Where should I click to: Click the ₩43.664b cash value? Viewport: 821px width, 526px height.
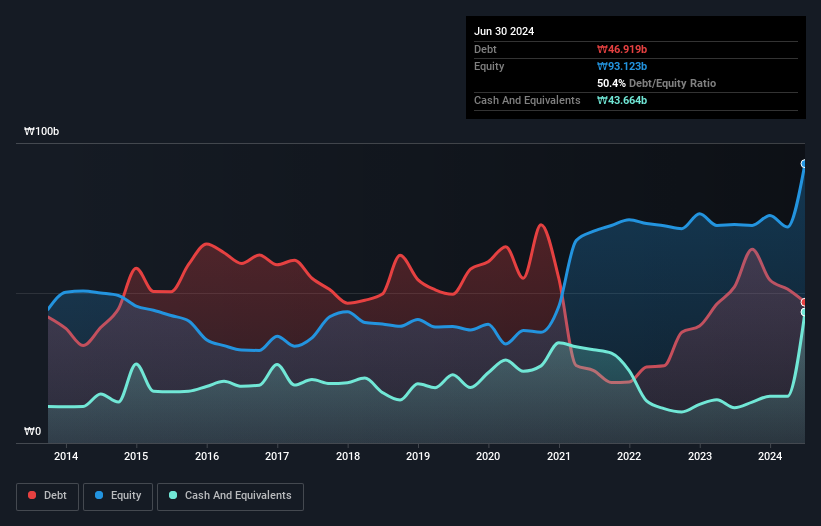622,100
